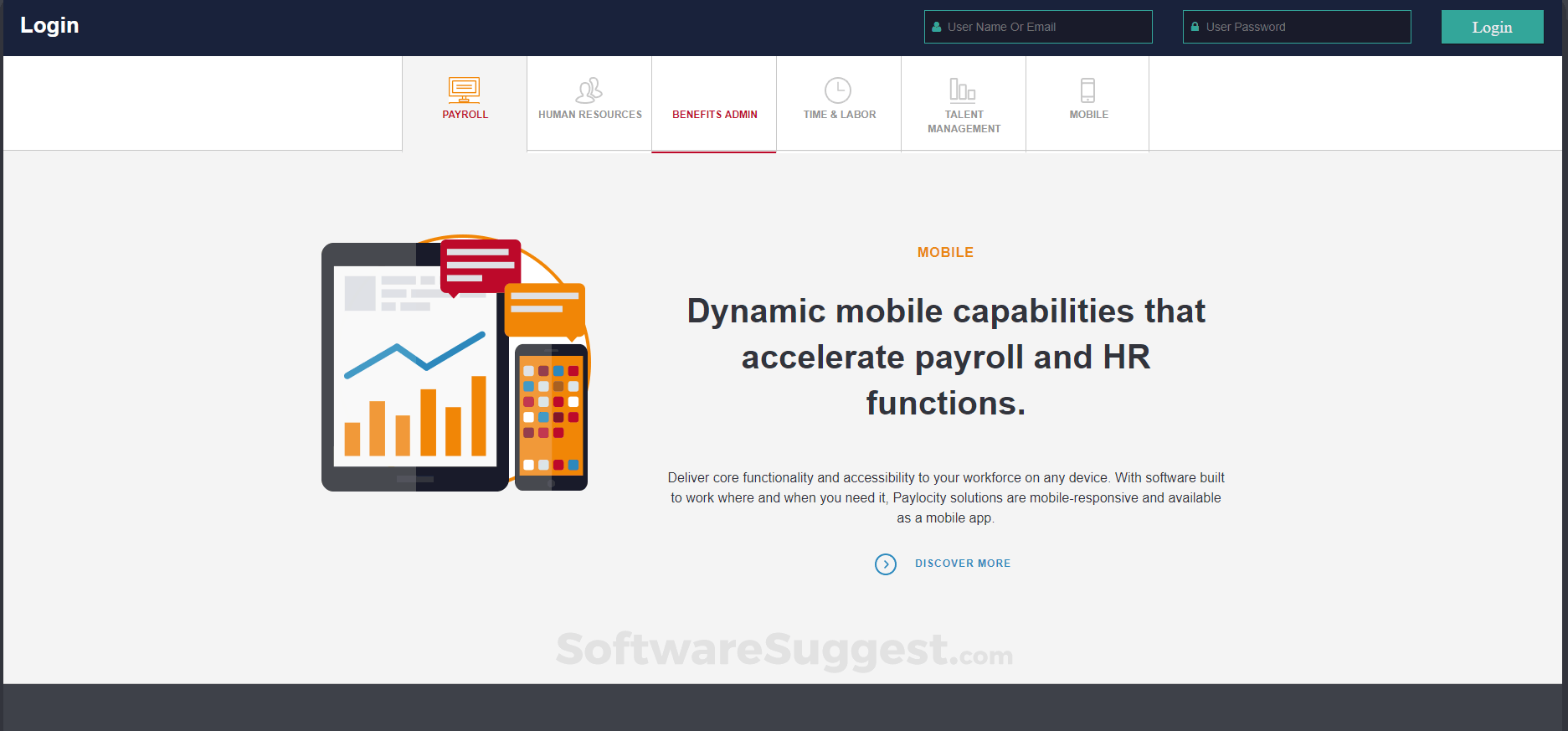Image resolution: width=1568 pixels, height=731 pixels.
Task: Click the Mobile phone icon
Action: click(1087, 90)
